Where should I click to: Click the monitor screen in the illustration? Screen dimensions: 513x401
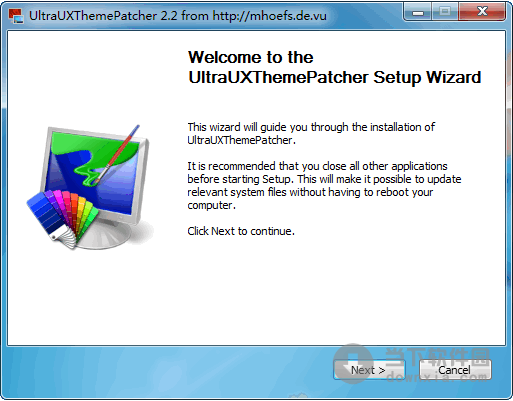click(x=92, y=172)
